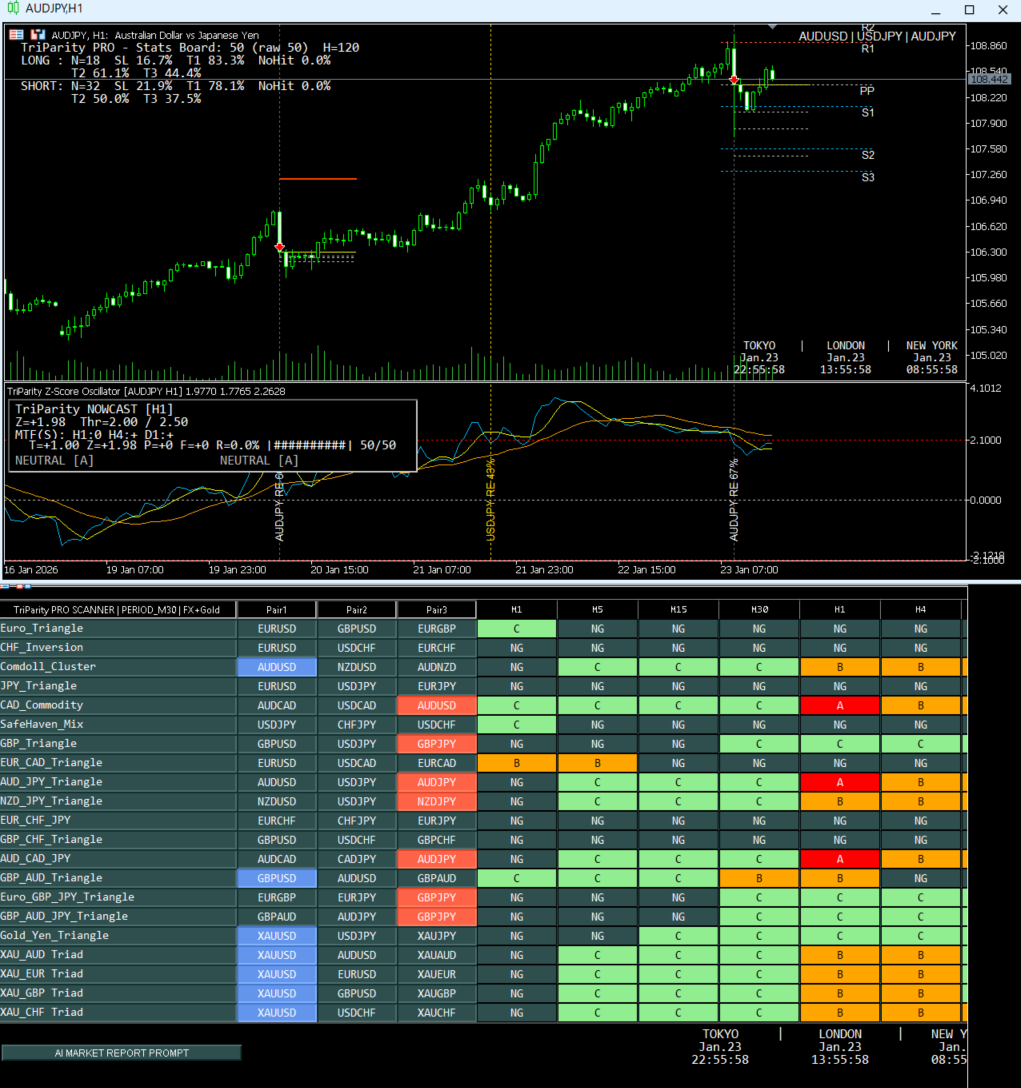This screenshot has height=1088, width=1021.
Task: Click NZDUSD cell in Comdoll_Cluster row
Action: (357, 667)
